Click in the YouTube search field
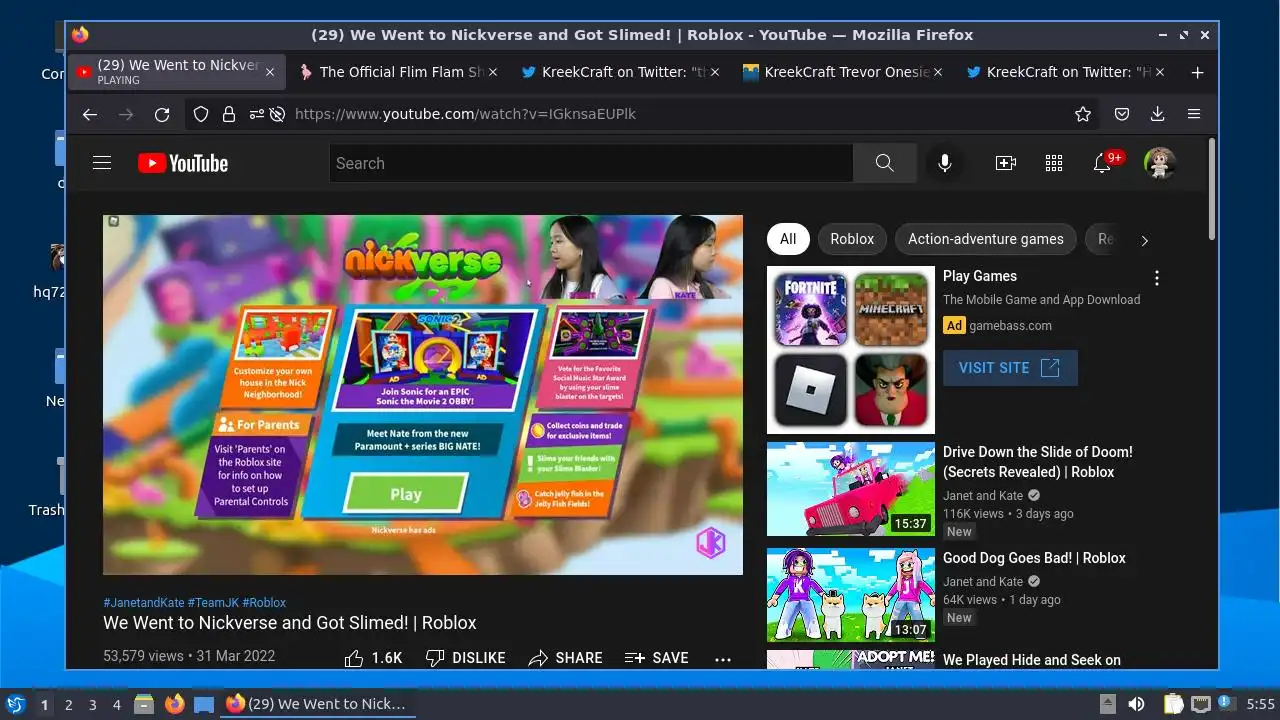Screen dimensions: 1280x720 [591, 163]
